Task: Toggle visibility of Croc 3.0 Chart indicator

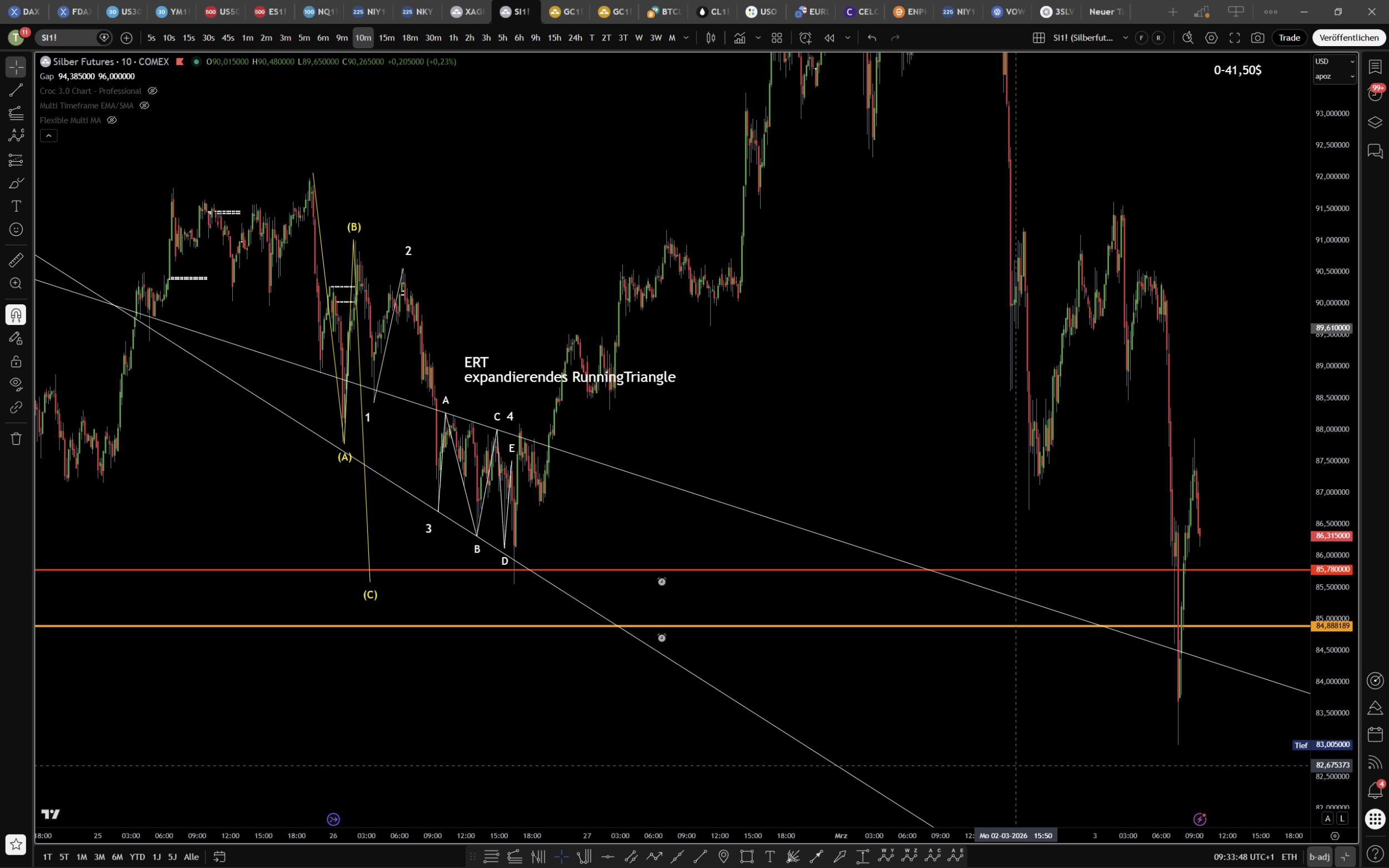Action: pyautogui.click(x=152, y=91)
